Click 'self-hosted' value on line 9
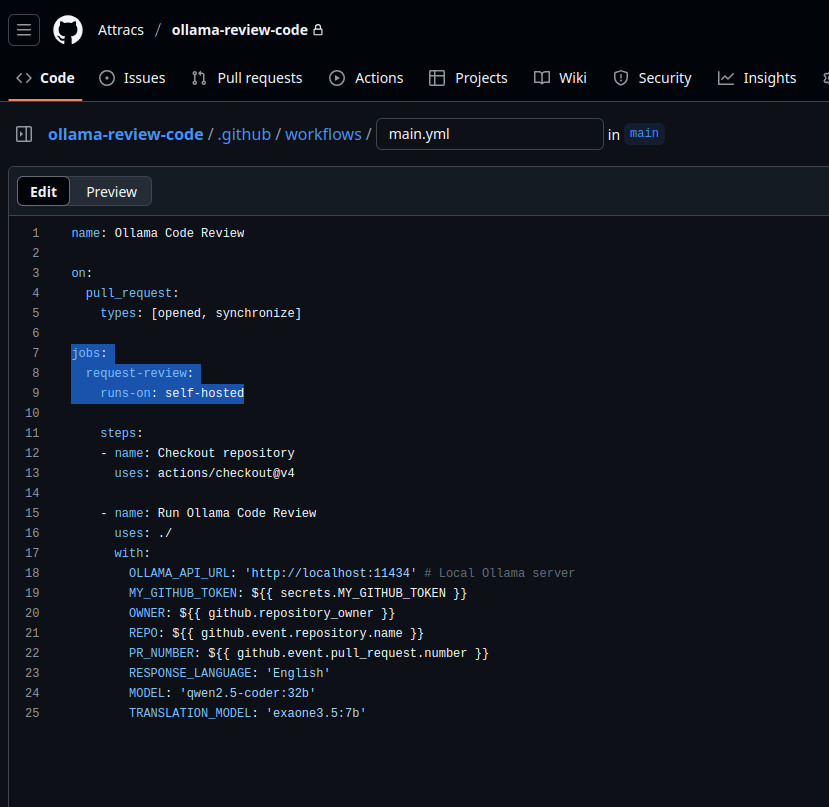Viewport: 829px width, 807px height. [205, 393]
